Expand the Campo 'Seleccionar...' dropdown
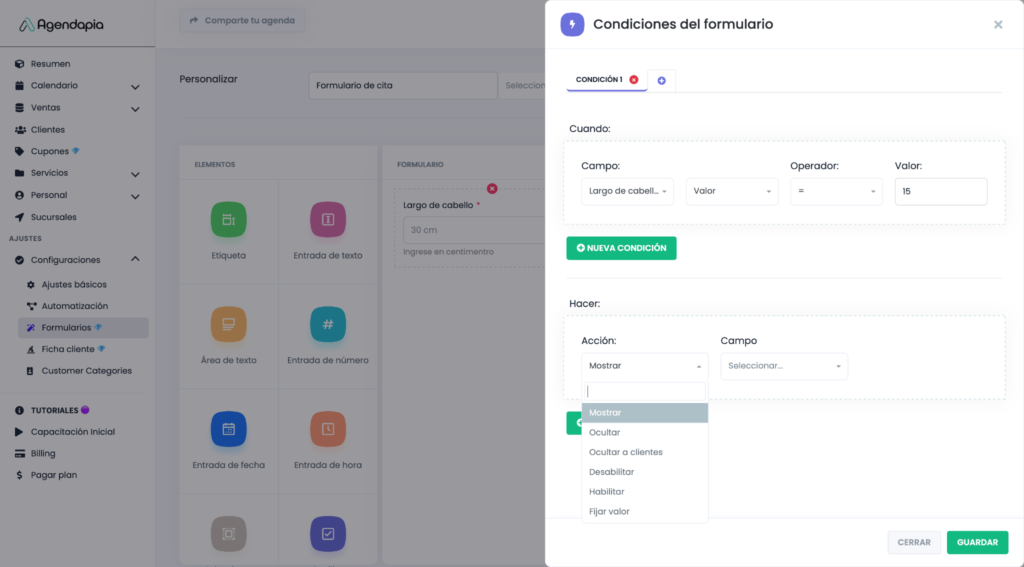Screen dimensions: 1024x567 pyautogui.click(x=784, y=366)
